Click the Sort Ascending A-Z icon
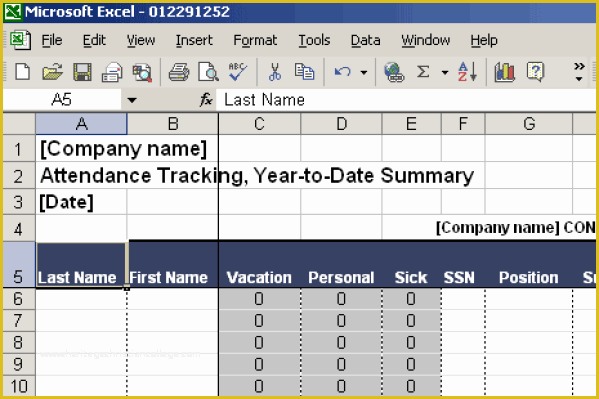 468,71
